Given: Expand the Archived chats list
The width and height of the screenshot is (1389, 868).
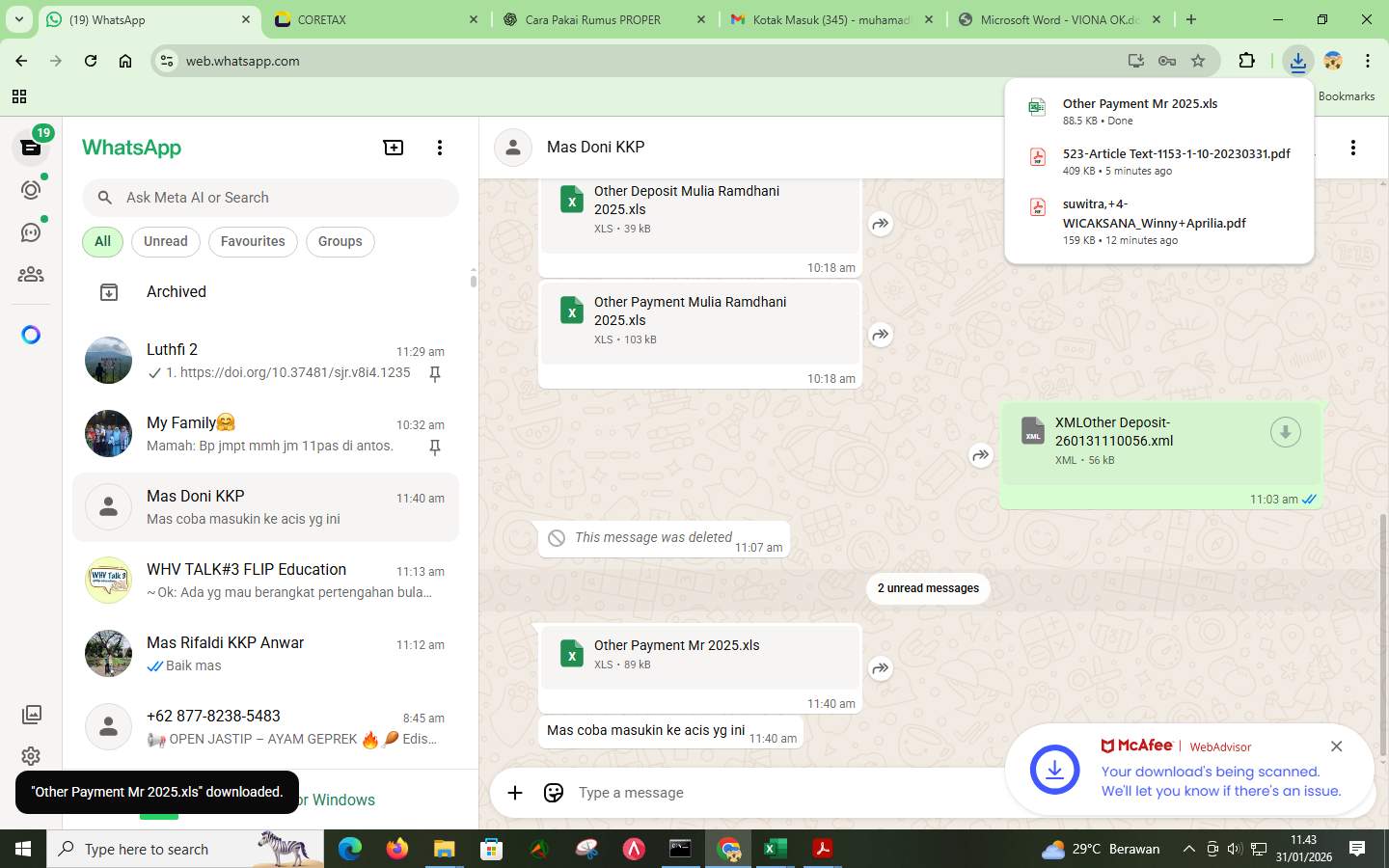Looking at the screenshot, I should coord(177,291).
